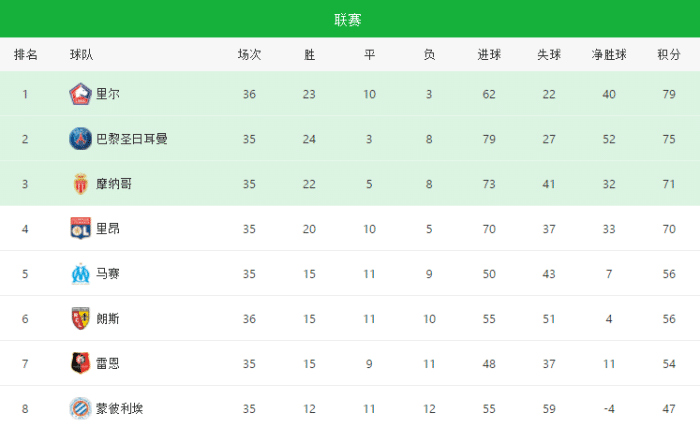Click the 排名 column header

pos(26,55)
